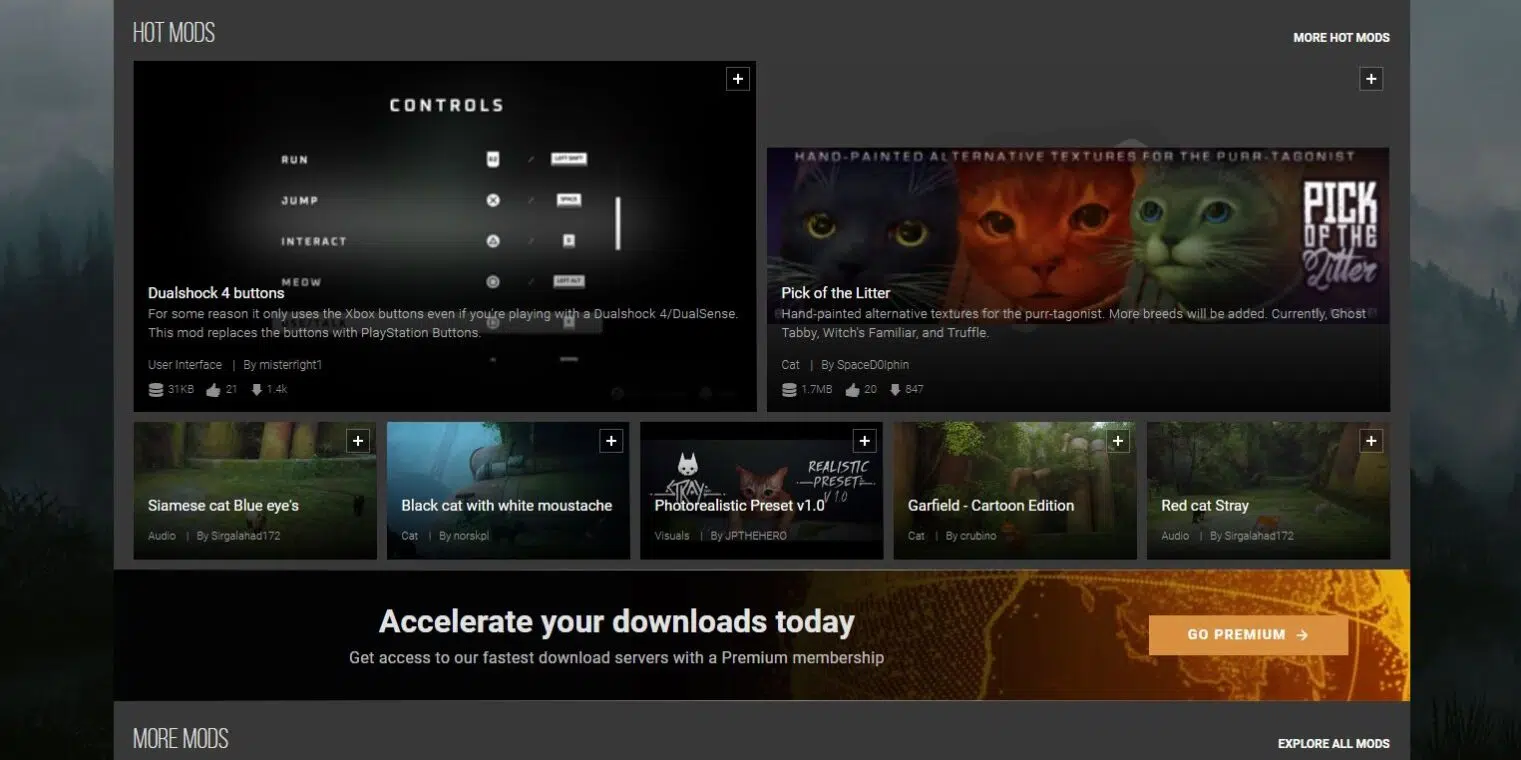Open Explore All Mods link
This screenshot has width=1521, height=760.
click(1333, 744)
